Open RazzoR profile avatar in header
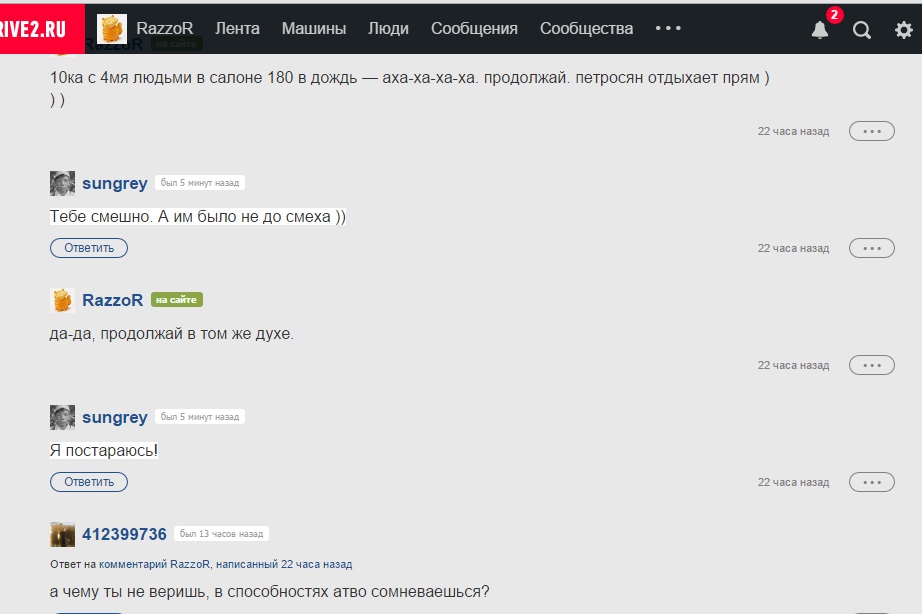Image resolution: width=922 pixels, height=614 pixels. coord(112,28)
